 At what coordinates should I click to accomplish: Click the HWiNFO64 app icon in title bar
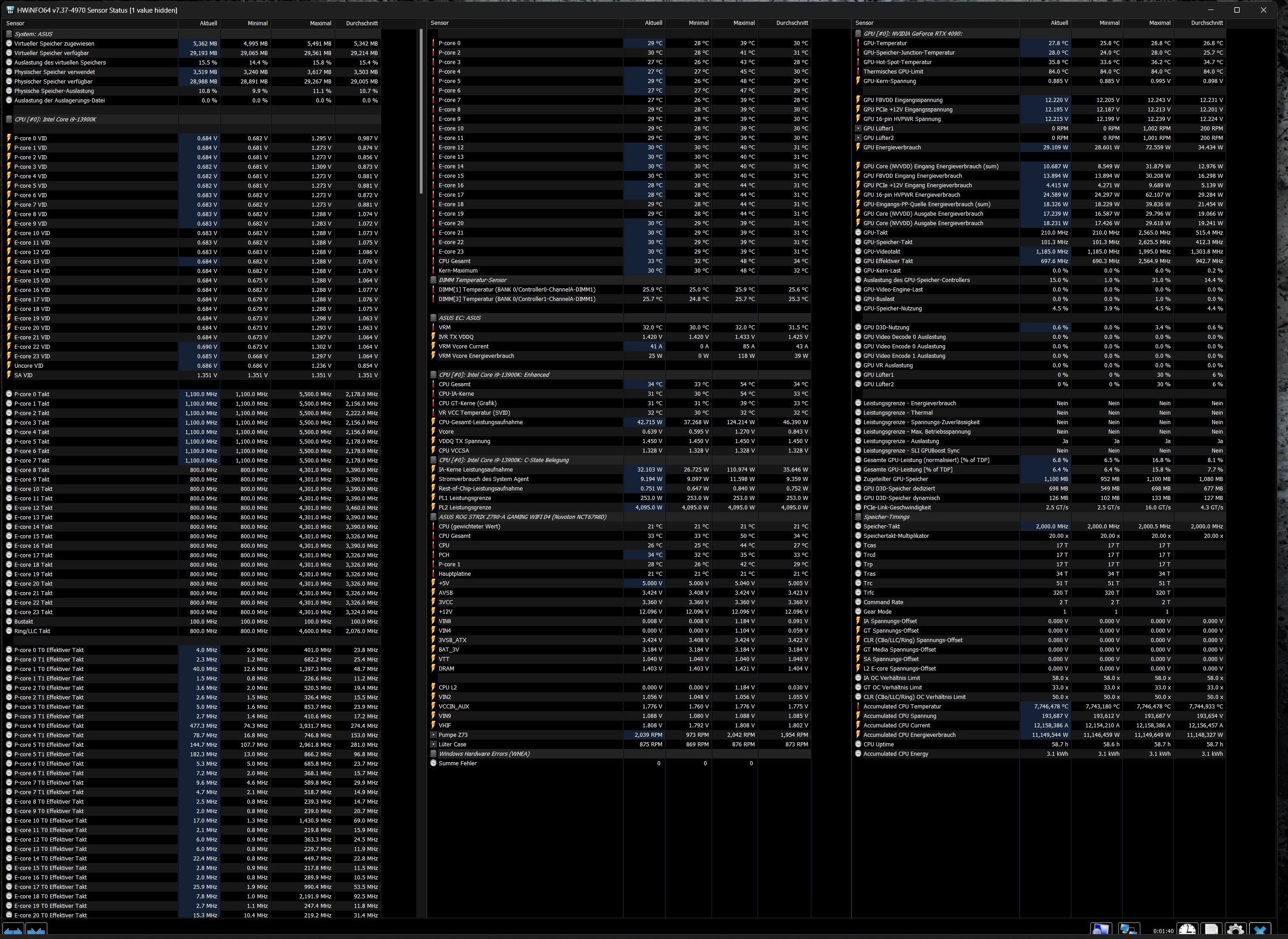click(x=9, y=10)
